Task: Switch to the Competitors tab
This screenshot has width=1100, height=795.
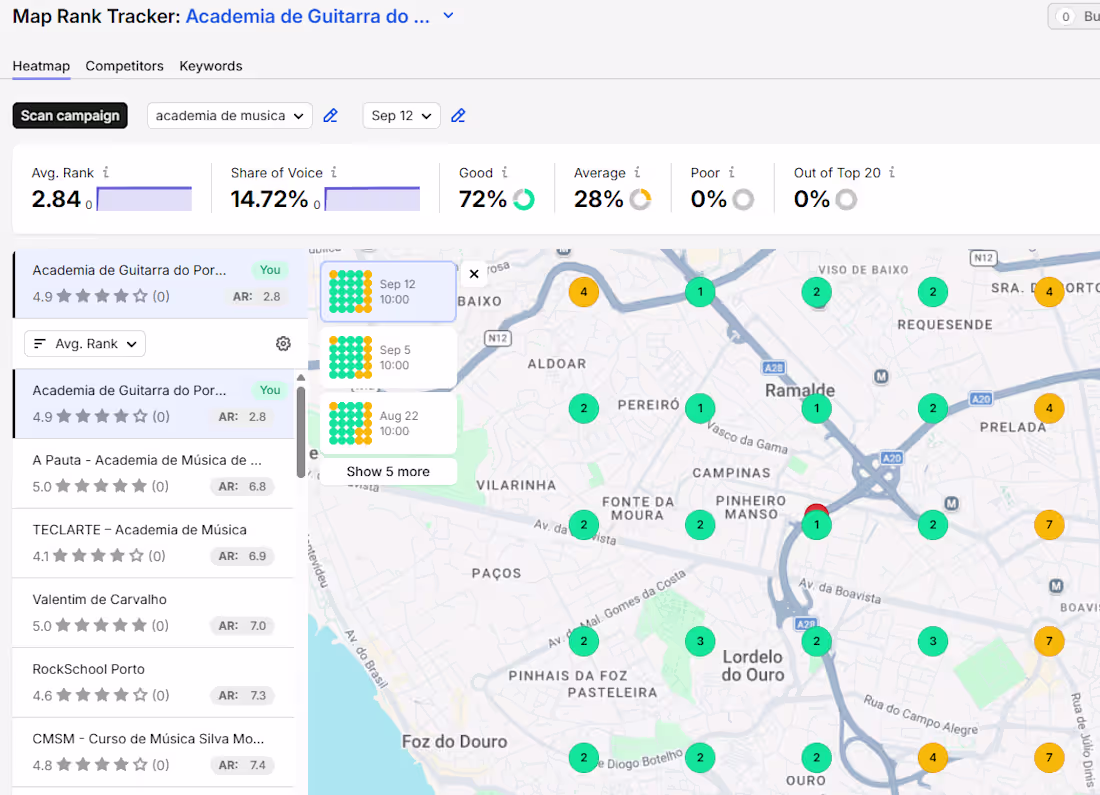Action: click(124, 66)
